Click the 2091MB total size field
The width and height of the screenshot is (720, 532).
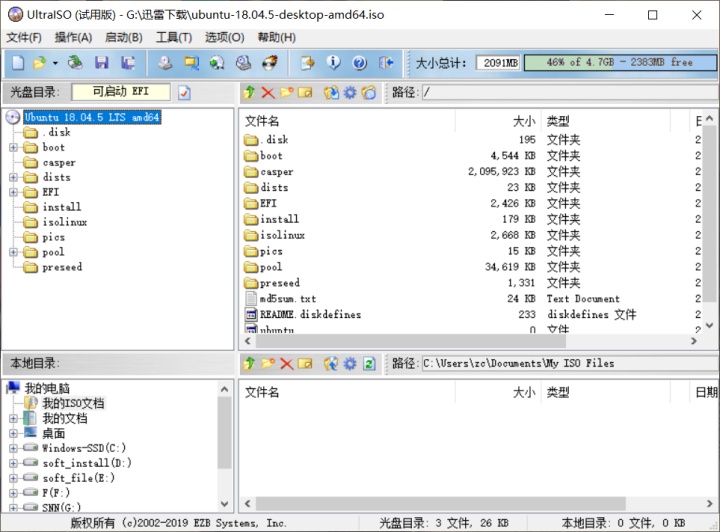pyautogui.click(x=498, y=62)
